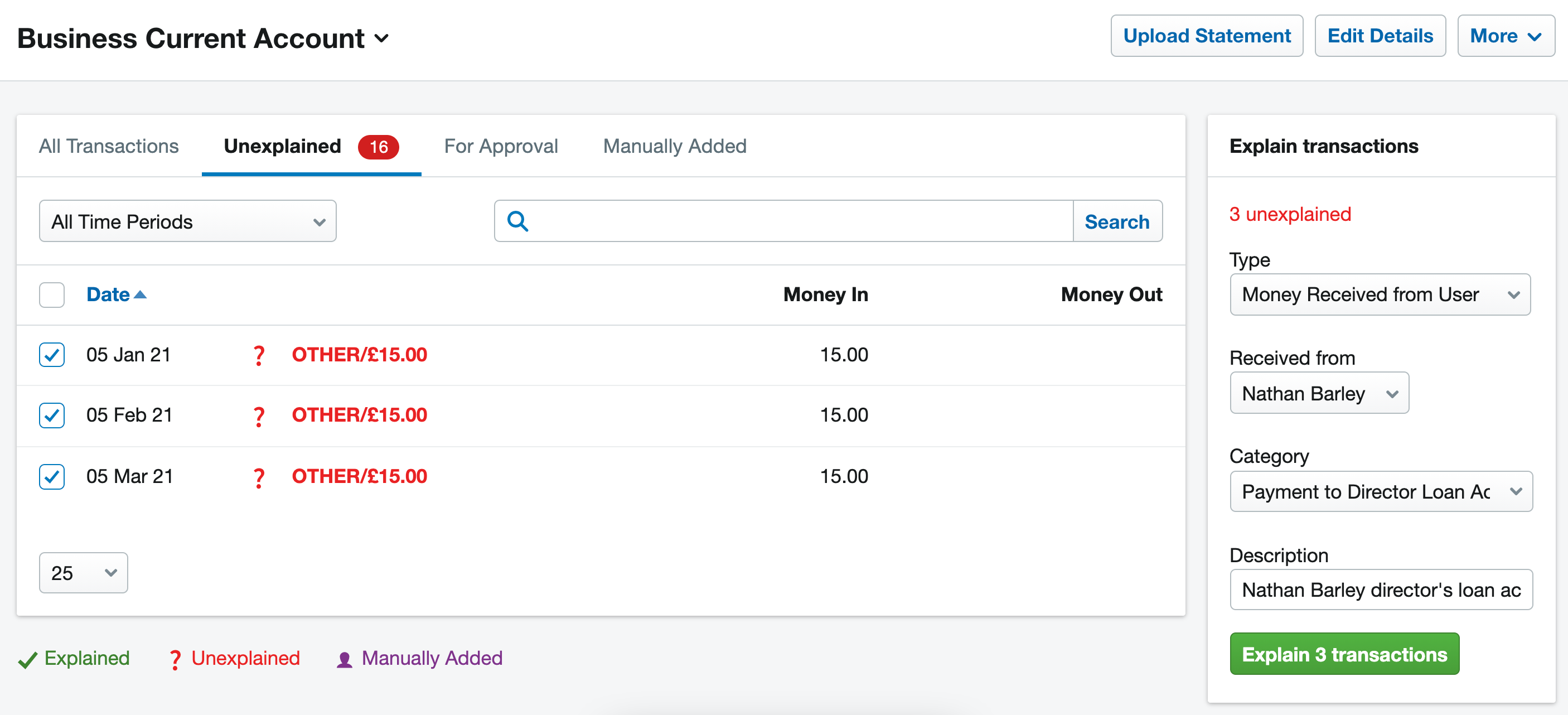Click the Money In column header
This screenshot has width=1568, height=715.
pos(825,294)
